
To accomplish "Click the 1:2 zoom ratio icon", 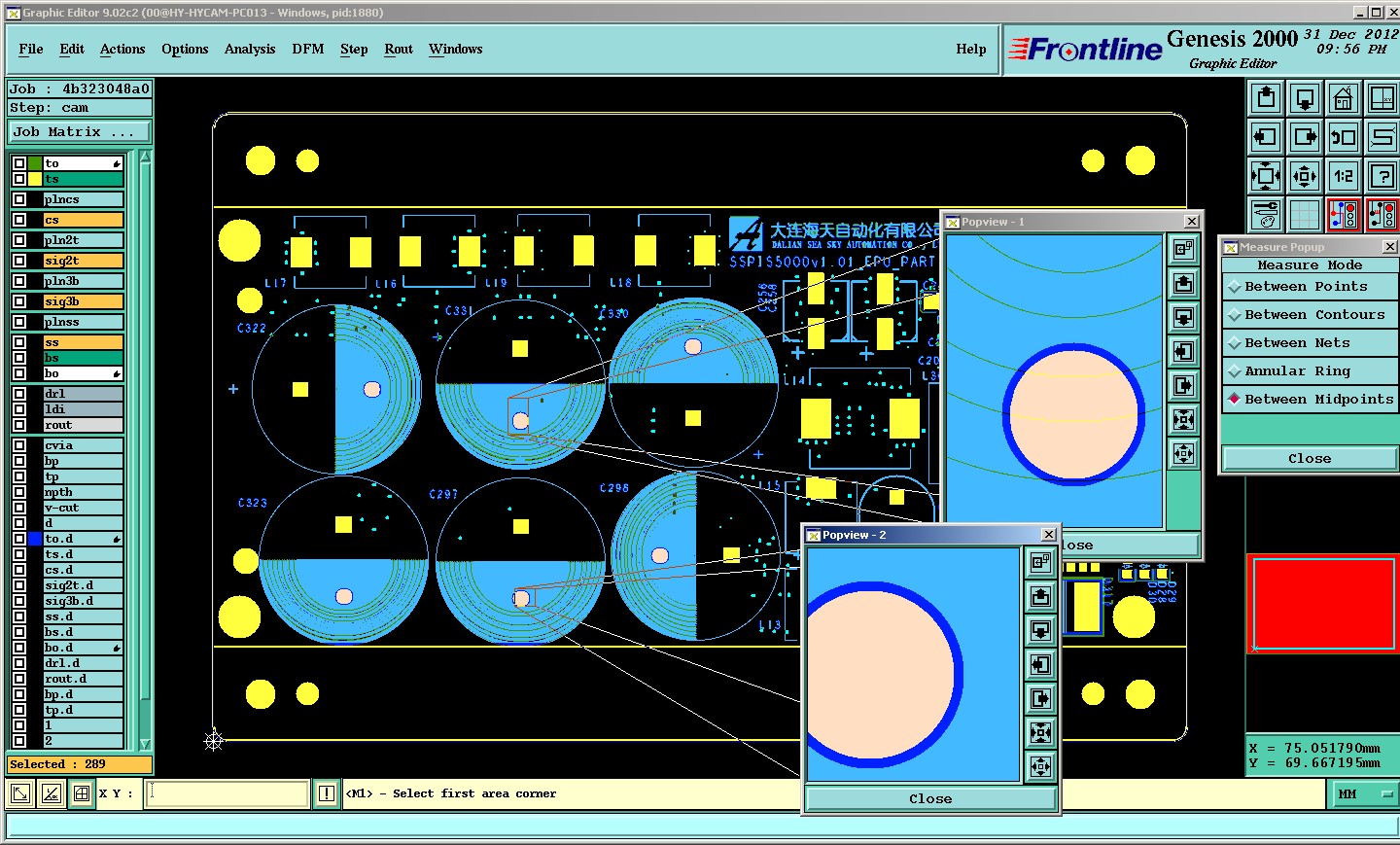I will pos(1344,176).
